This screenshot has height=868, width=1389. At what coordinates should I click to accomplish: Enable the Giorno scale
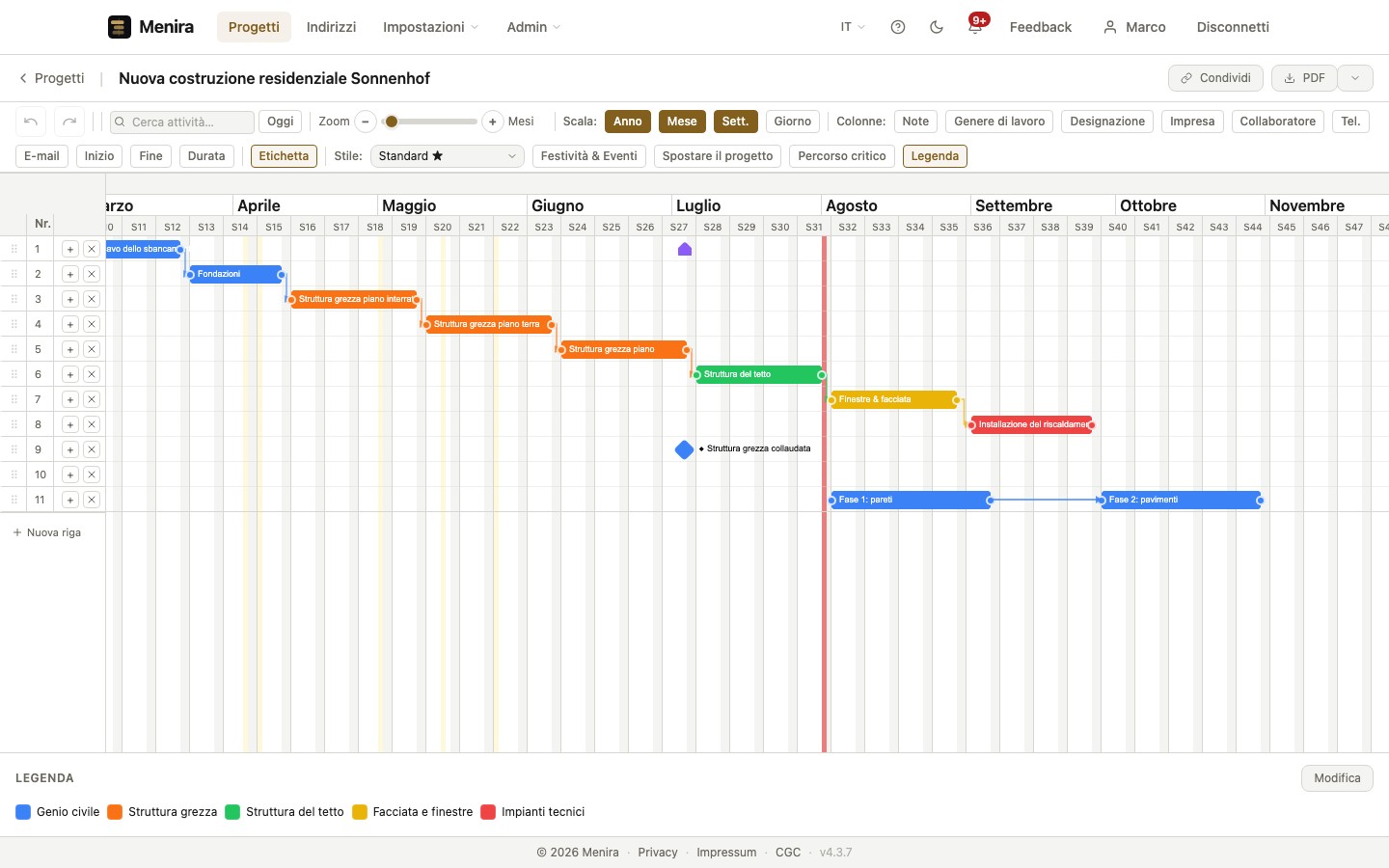point(793,122)
